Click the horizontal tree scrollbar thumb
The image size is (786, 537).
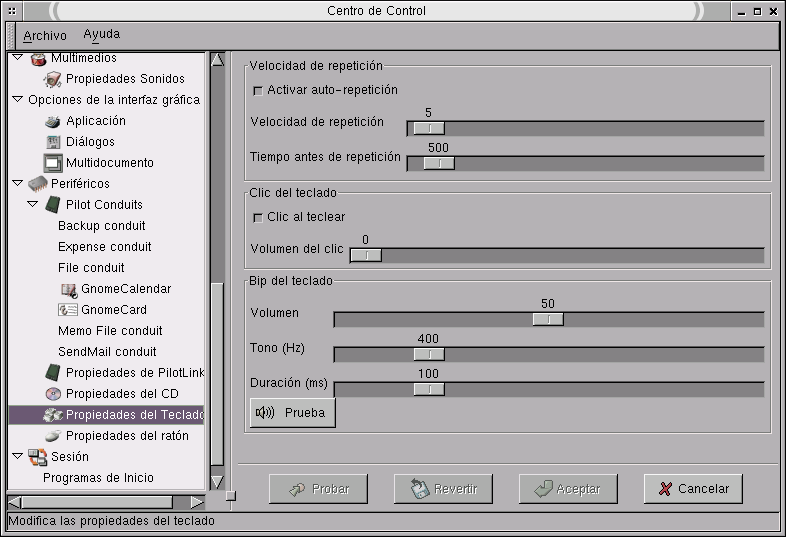[x=97, y=502]
